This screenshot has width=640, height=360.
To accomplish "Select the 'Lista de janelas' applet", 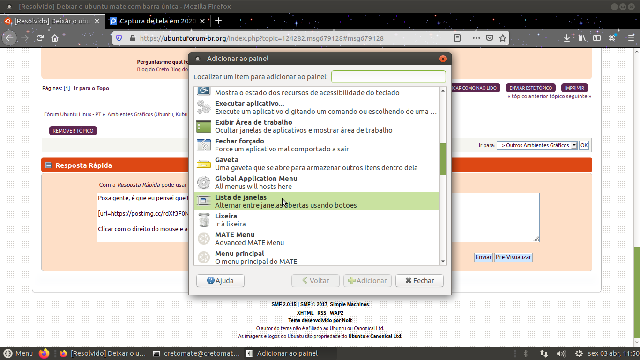I will pos(317,201).
